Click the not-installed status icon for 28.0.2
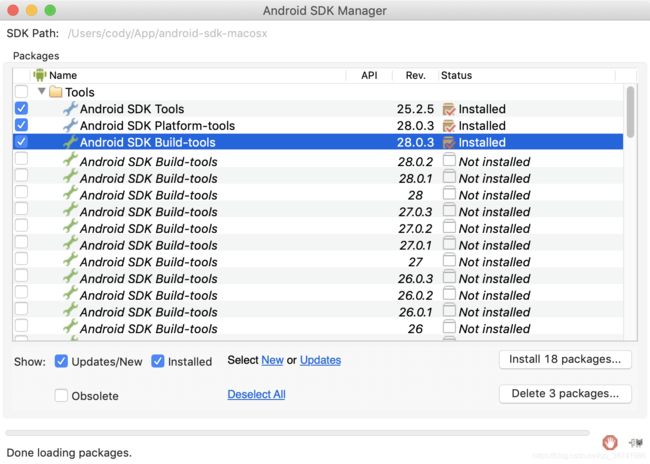Screen dimensions: 650x464 coord(449,160)
